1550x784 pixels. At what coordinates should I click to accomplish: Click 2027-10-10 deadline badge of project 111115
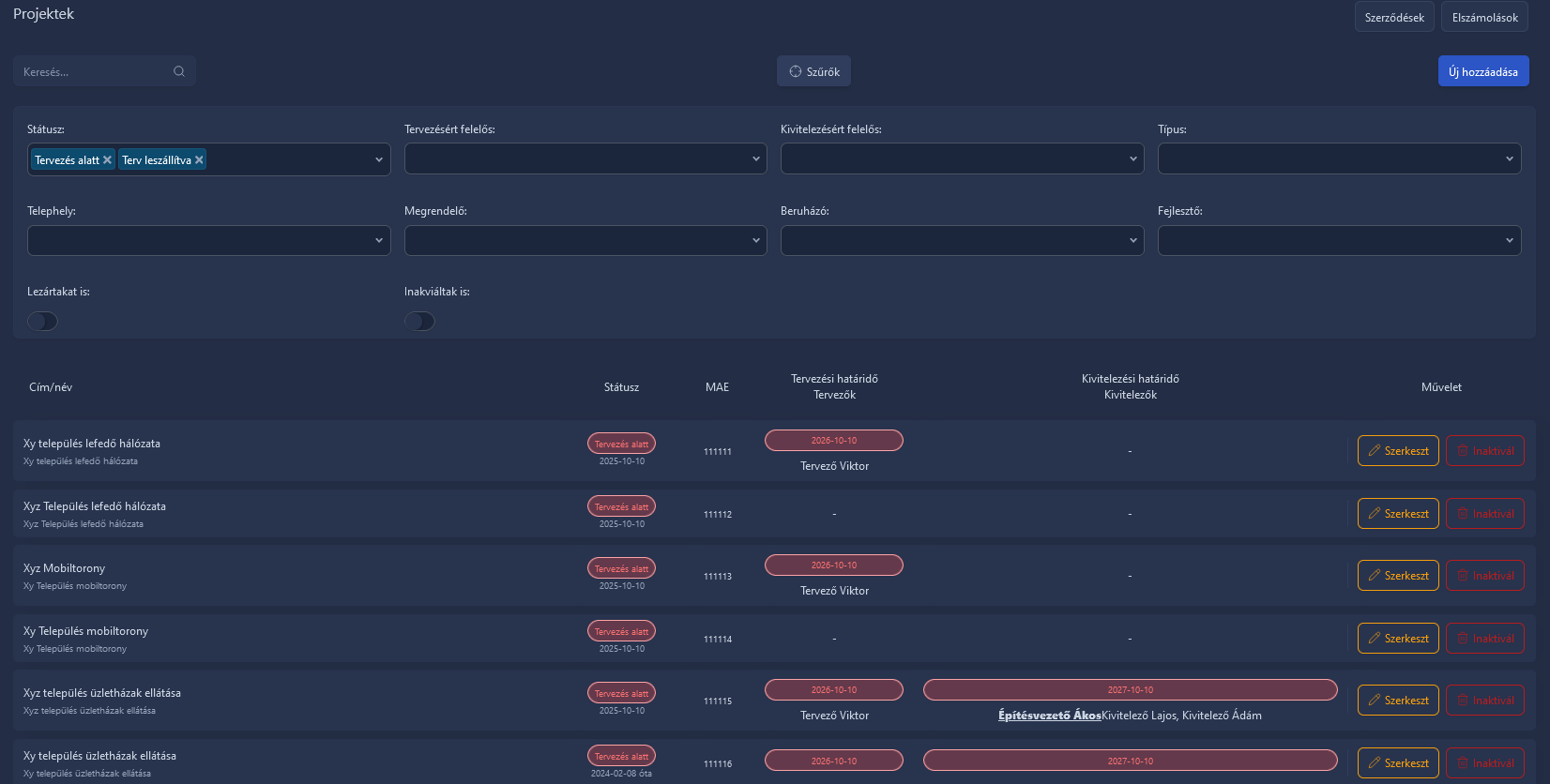(1130, 689)
